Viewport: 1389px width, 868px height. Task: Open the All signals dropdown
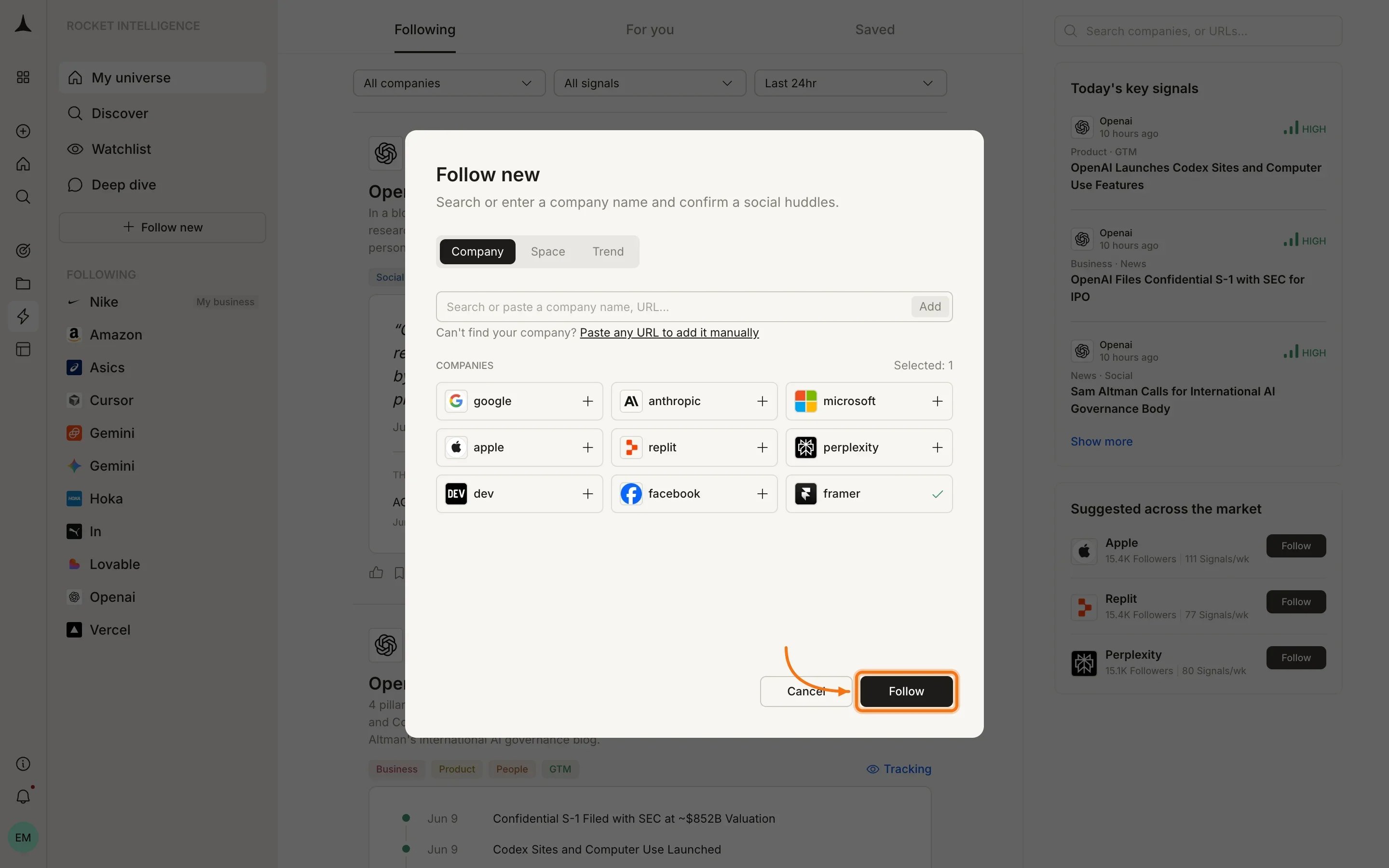[x=649, y=83]
